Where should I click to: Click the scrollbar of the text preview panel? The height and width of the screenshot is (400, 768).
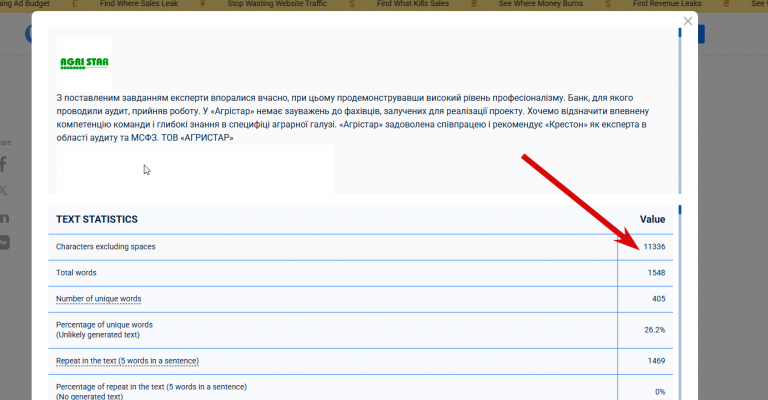680,111
